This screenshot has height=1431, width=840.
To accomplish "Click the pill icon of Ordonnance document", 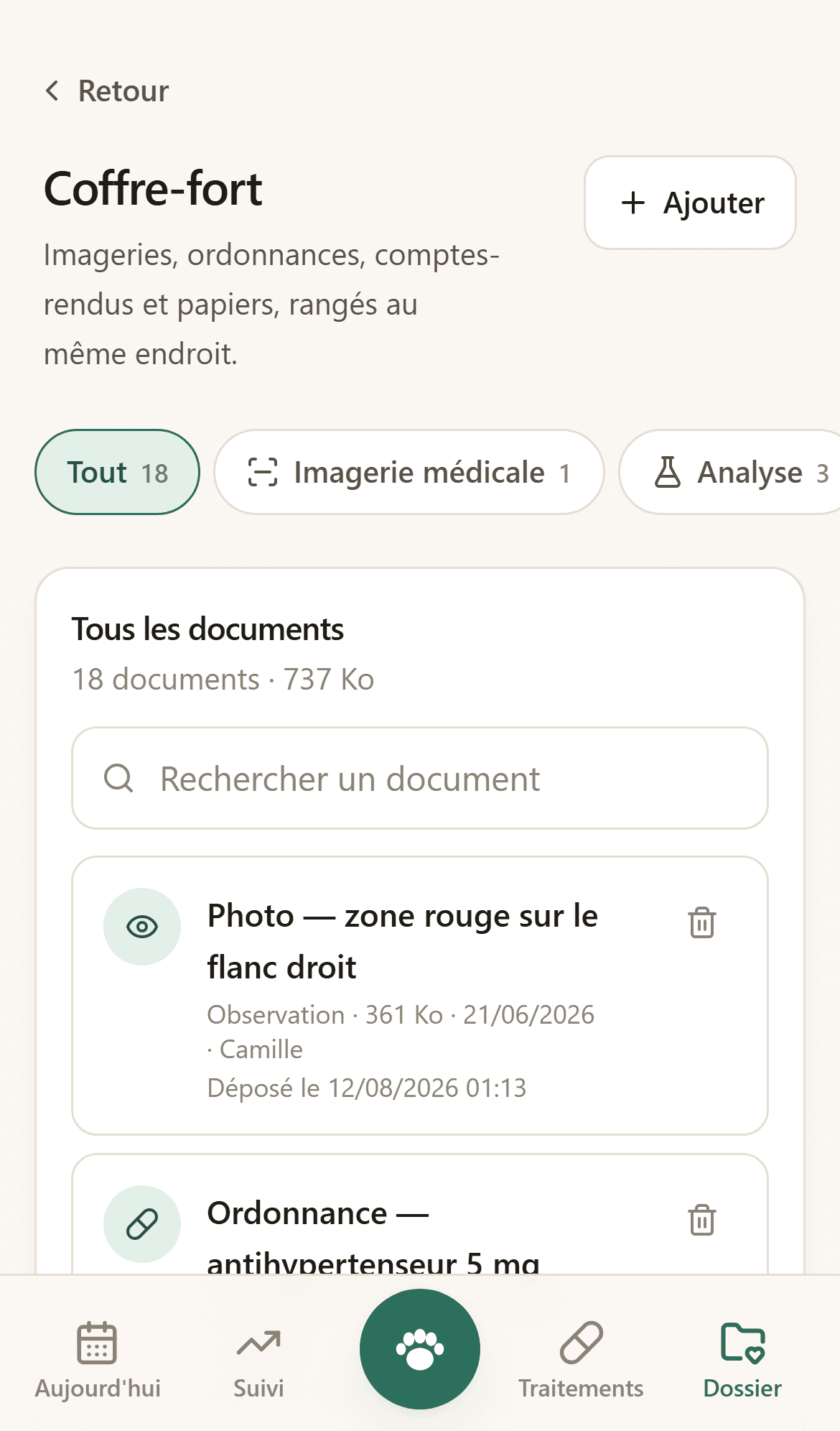I will click(x=142, y=1224).
